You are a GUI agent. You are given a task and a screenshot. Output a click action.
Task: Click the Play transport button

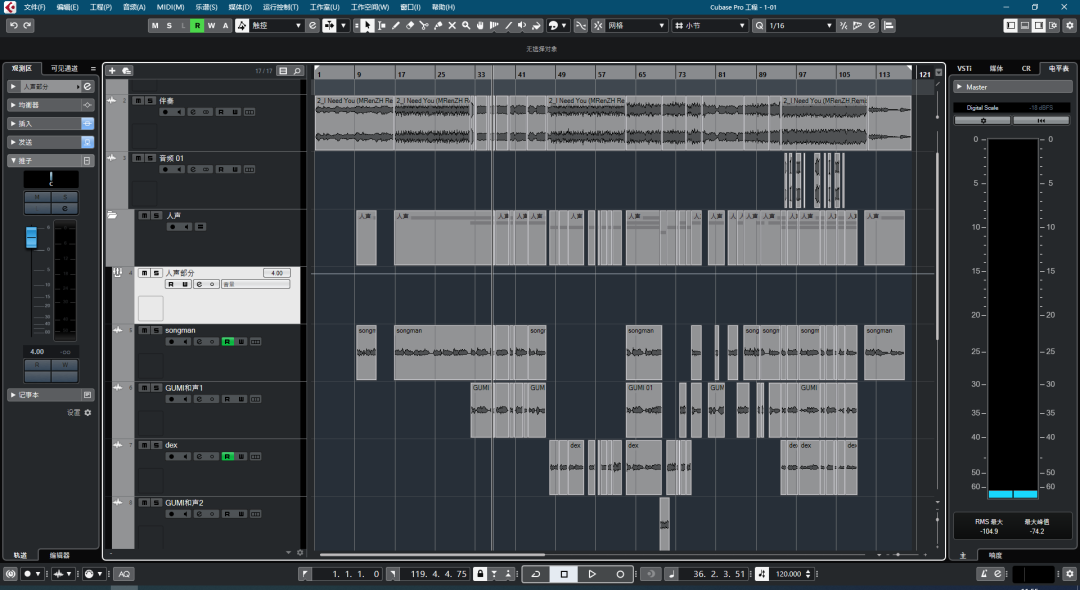pos(592,573)
